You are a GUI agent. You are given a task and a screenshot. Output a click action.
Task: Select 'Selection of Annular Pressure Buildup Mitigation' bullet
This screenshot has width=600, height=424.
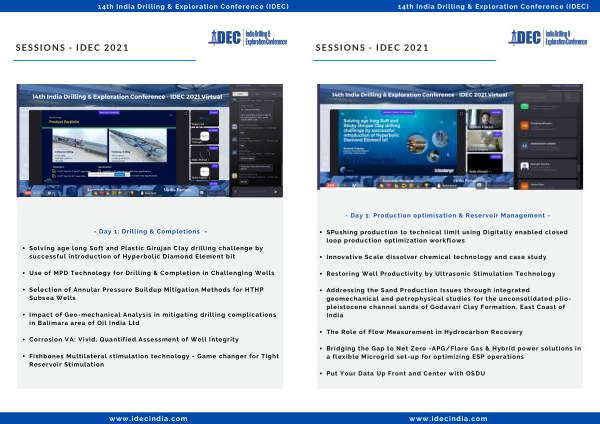[x=146, y=294]
